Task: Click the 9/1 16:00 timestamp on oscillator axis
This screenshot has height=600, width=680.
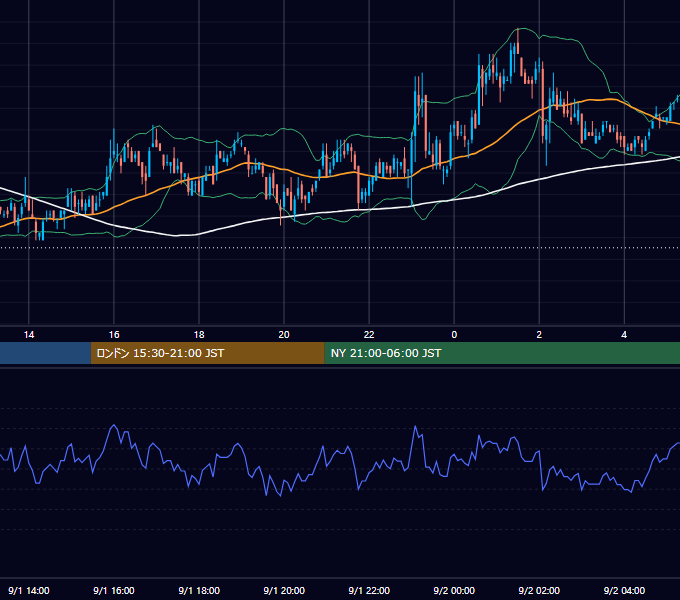Action: click(114, 590)
